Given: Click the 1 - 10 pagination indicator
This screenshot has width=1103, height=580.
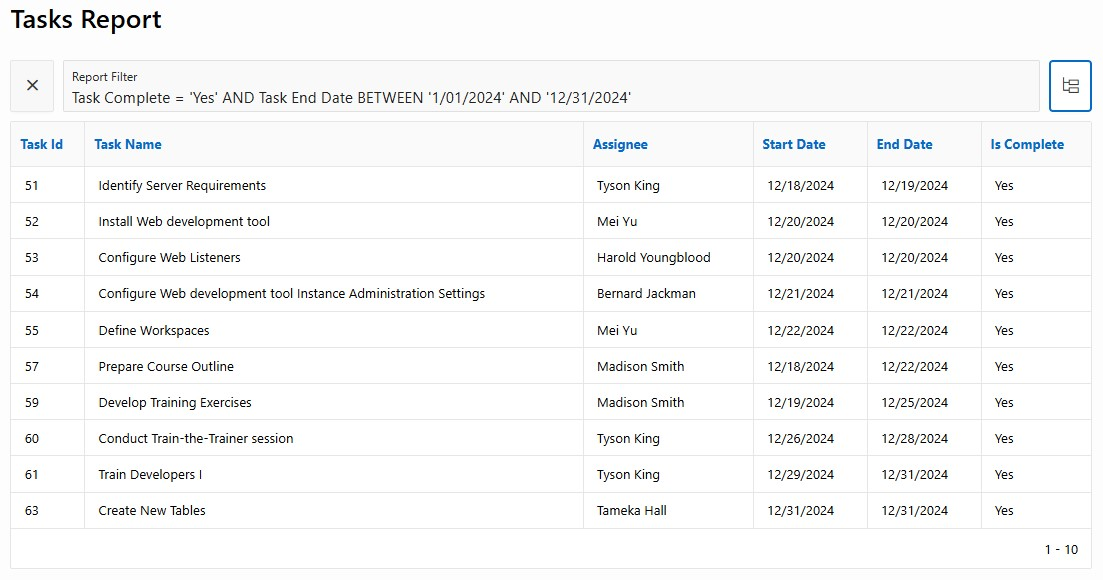Looking at the screenshot, I should coord(1061,550).
